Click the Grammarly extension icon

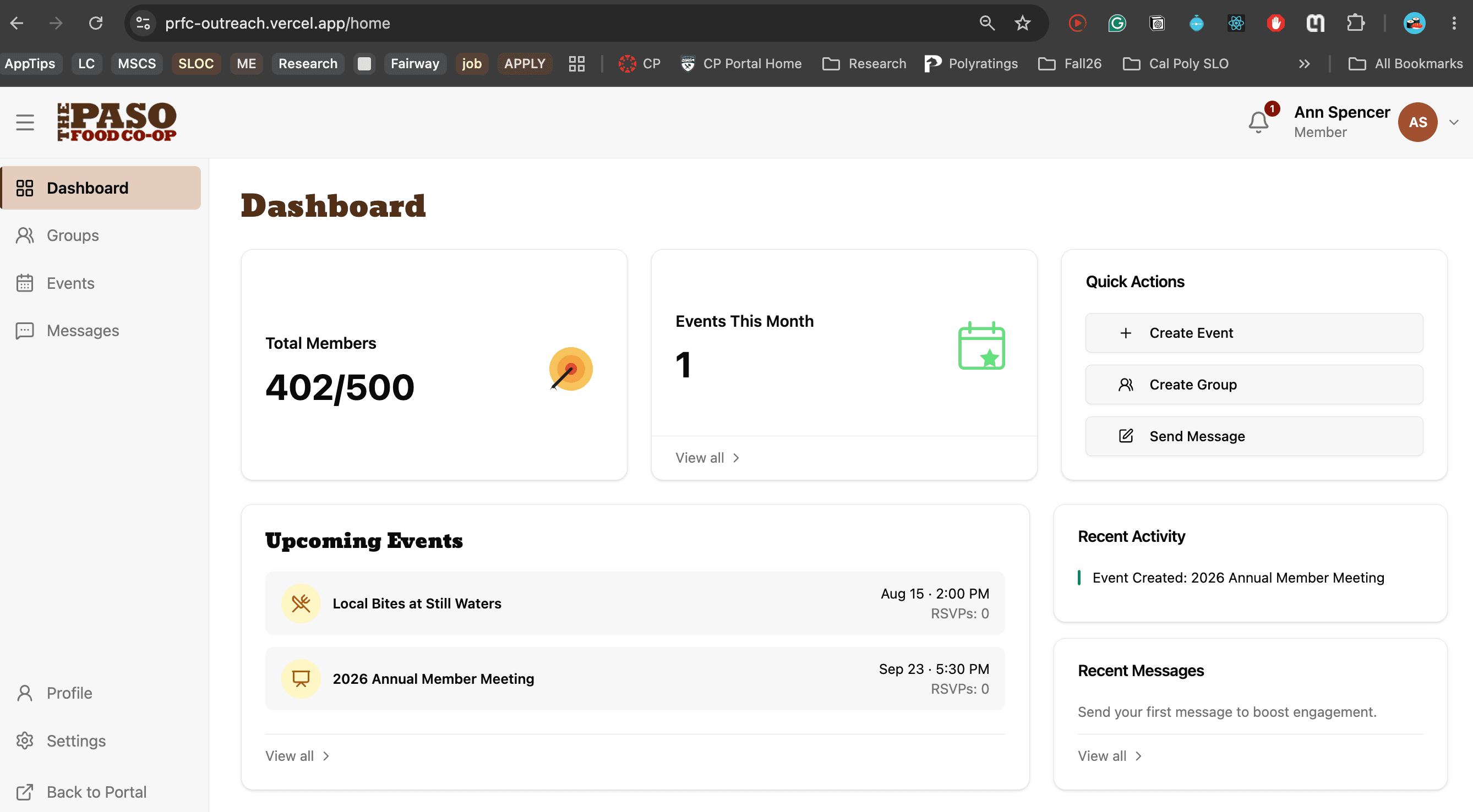1117,23
